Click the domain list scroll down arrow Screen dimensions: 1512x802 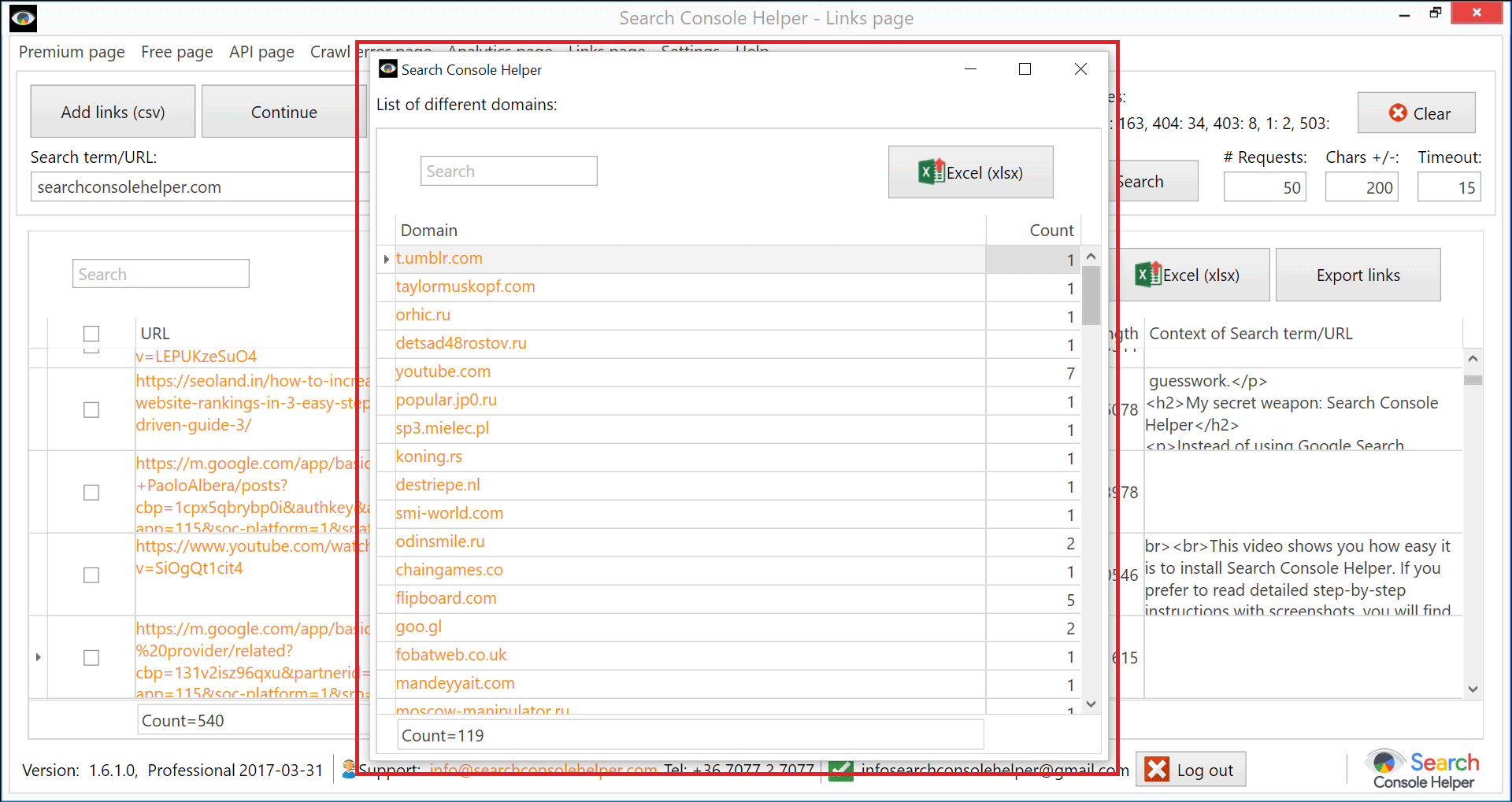coord(1091,704)
